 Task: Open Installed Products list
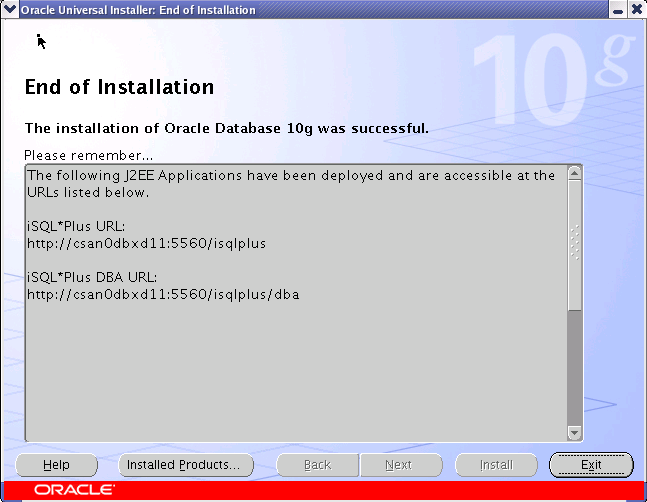pyautogui.click(x=186, y=465)
